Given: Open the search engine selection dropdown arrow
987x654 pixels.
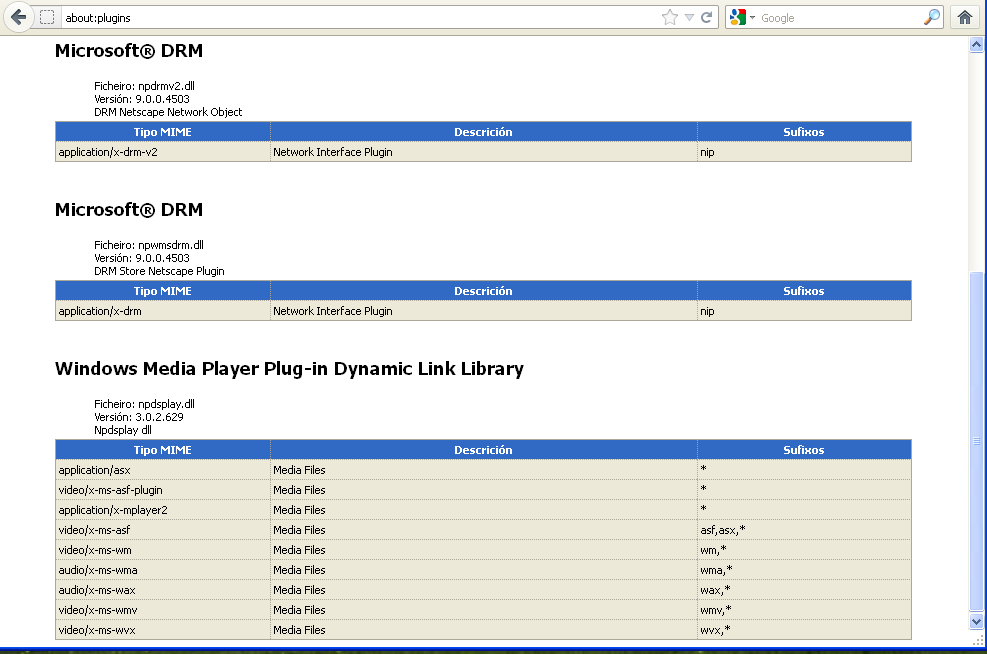Looking at the screenshot, I should coord(752,18).
